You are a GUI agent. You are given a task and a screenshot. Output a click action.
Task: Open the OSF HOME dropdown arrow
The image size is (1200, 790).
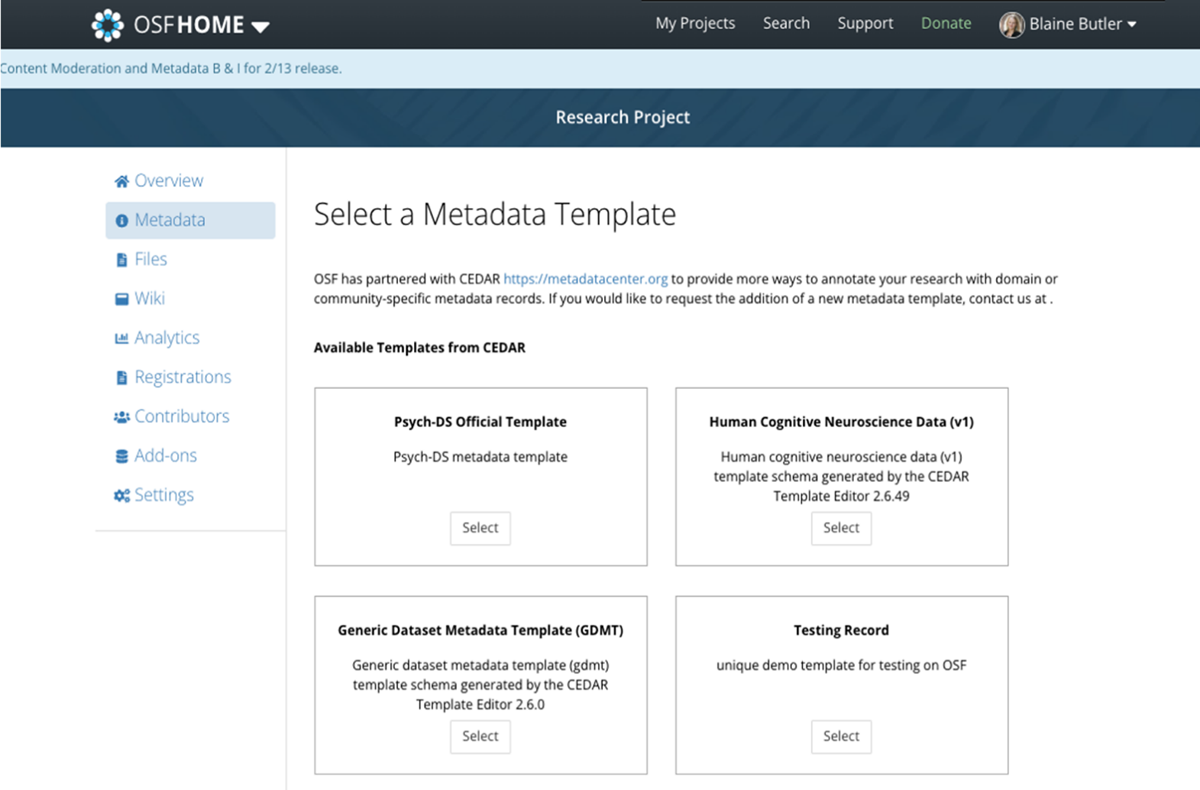(260, 27)
